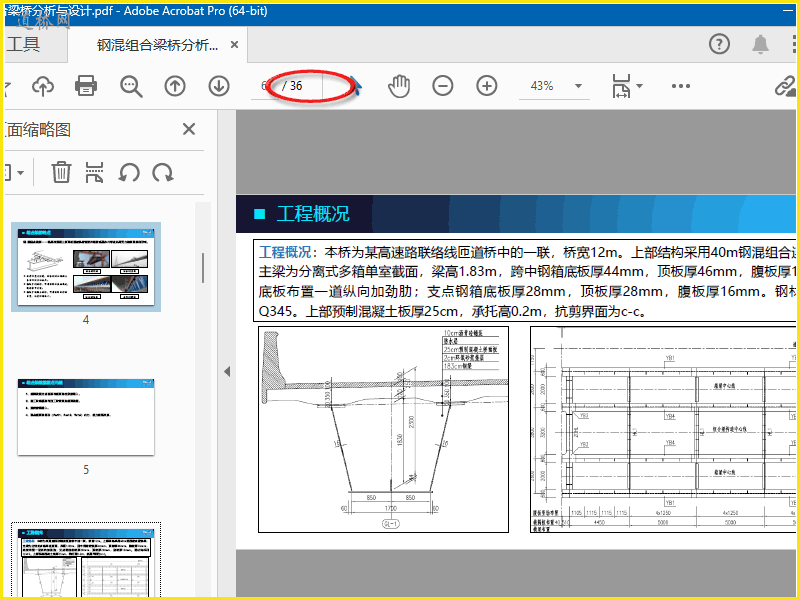Click the plan layout drawing on the right

tap(663, 429)
